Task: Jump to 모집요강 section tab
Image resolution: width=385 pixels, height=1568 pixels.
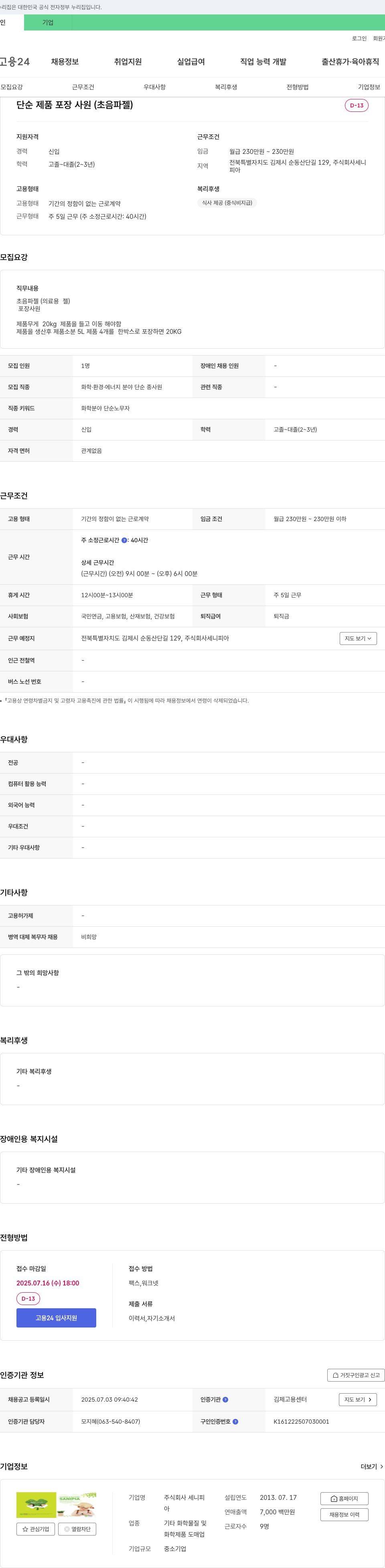Action: pyautogui.click(x=12, y=87)
